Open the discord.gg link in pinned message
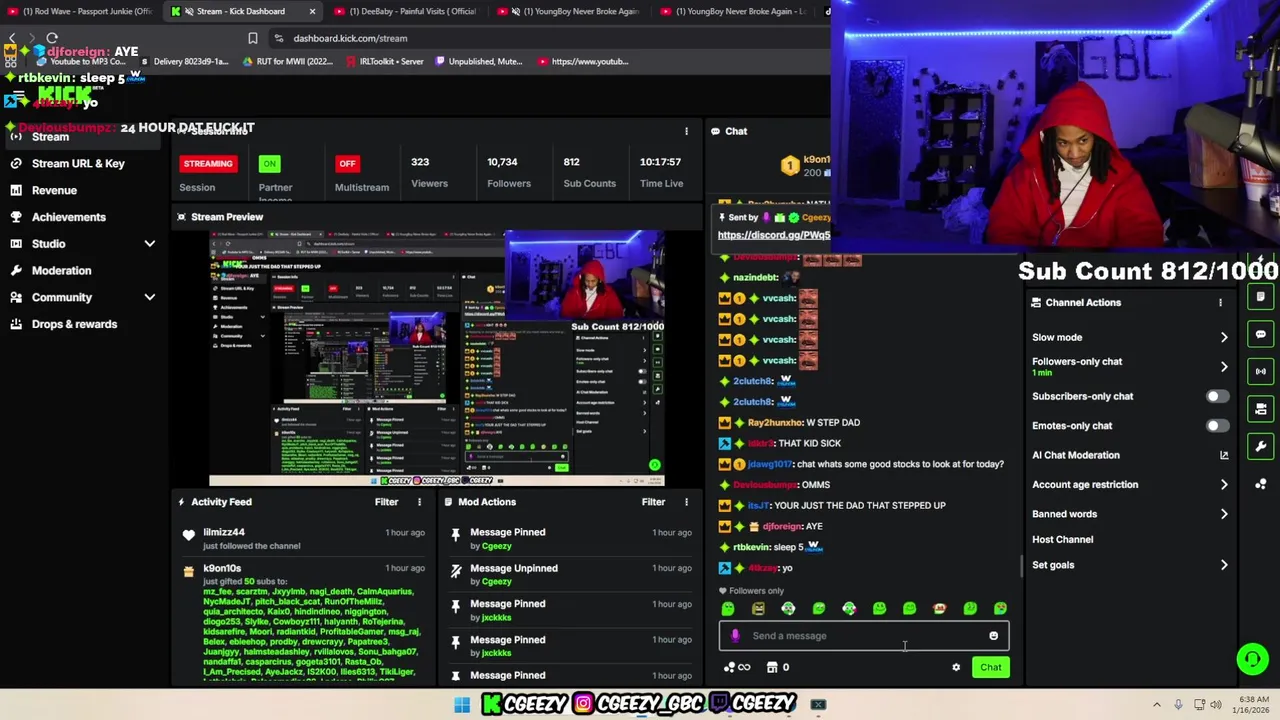This screenshot has width=1280, height=720. pyautogui.click(x=773, y=235)
